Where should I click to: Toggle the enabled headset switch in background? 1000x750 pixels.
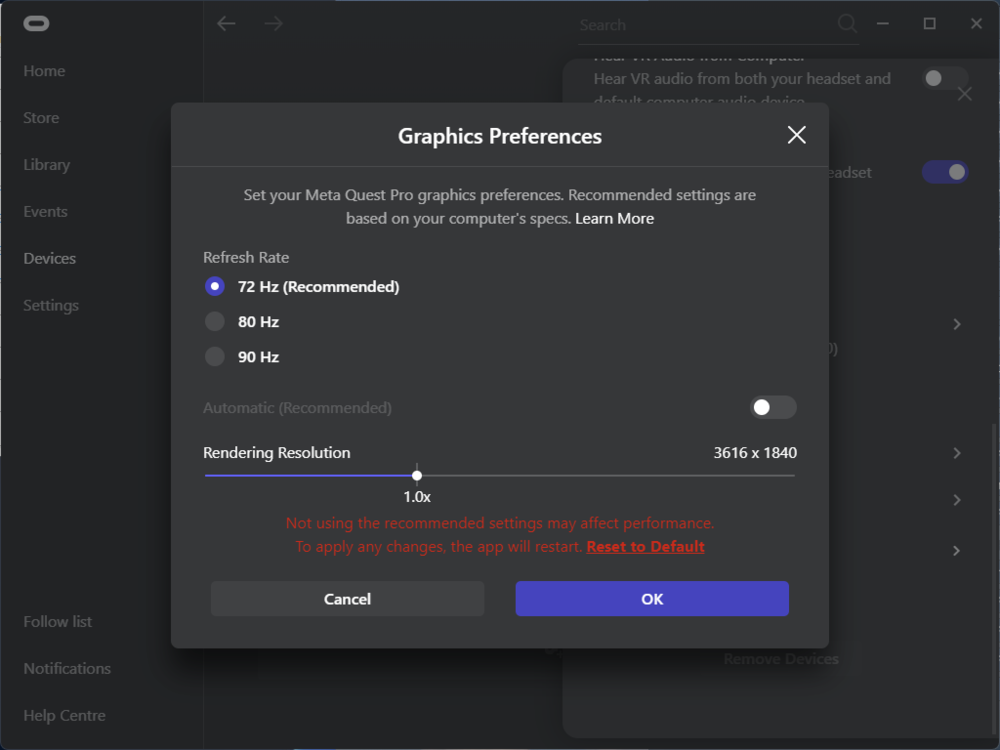[x=945, y=172]
